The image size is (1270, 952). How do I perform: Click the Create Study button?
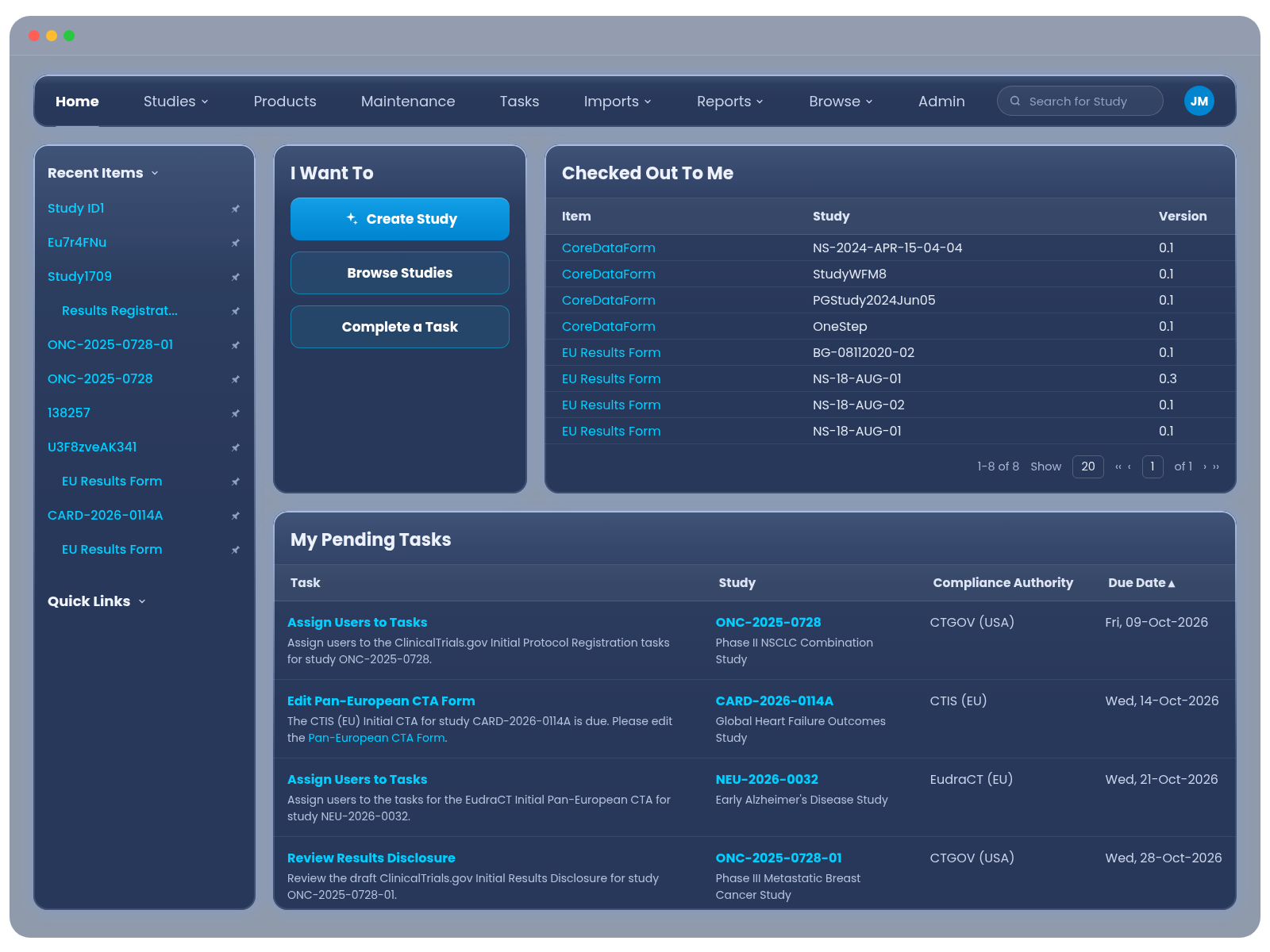pyautogui.click(x=400, y=219)
